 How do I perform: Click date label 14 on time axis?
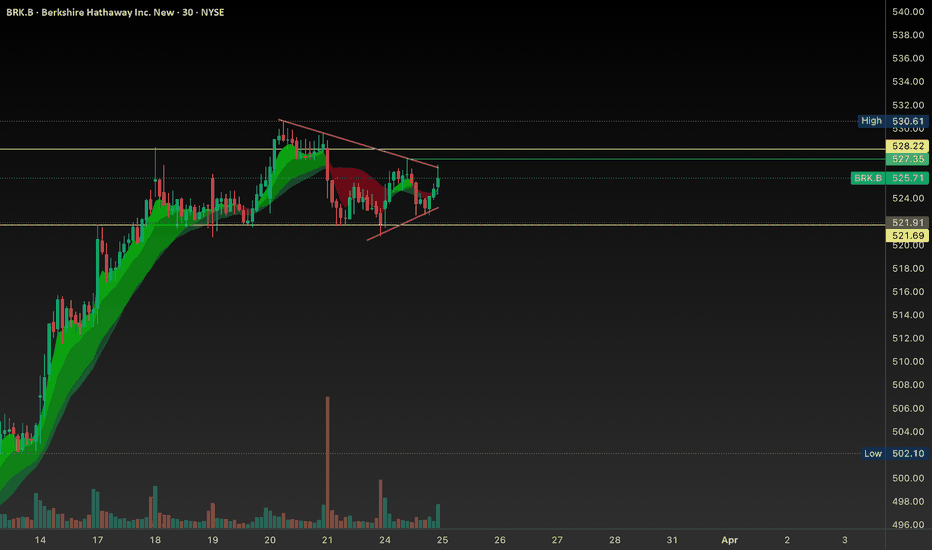(x=40, y=540)
